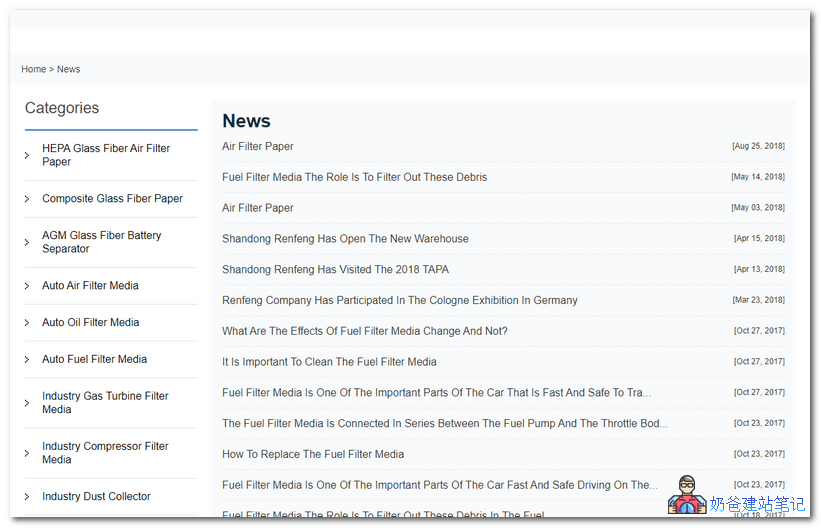
Task: Click the News breadcrumb item
Action: [68, 69]
